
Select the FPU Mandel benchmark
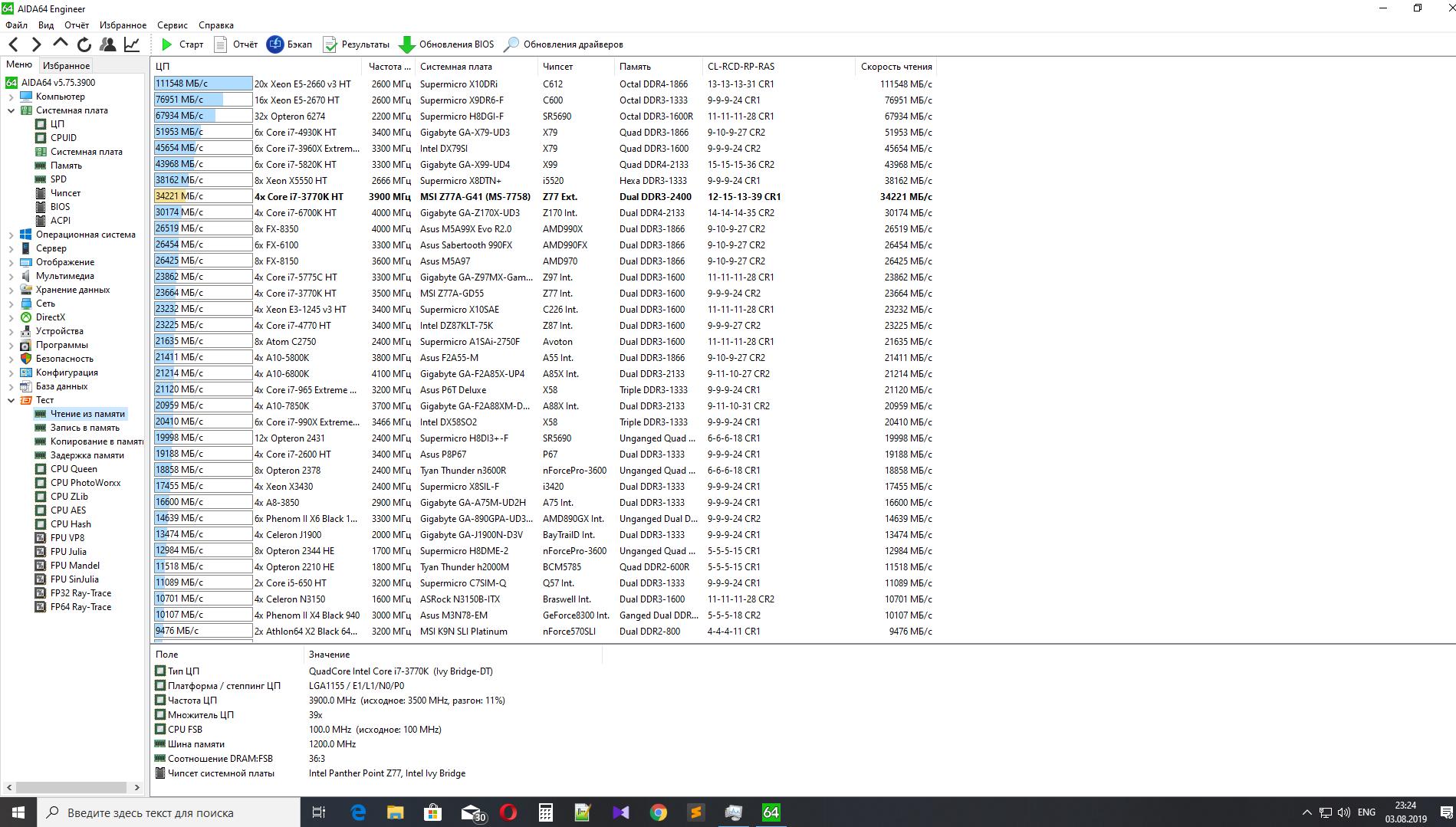tap(75, 566)
